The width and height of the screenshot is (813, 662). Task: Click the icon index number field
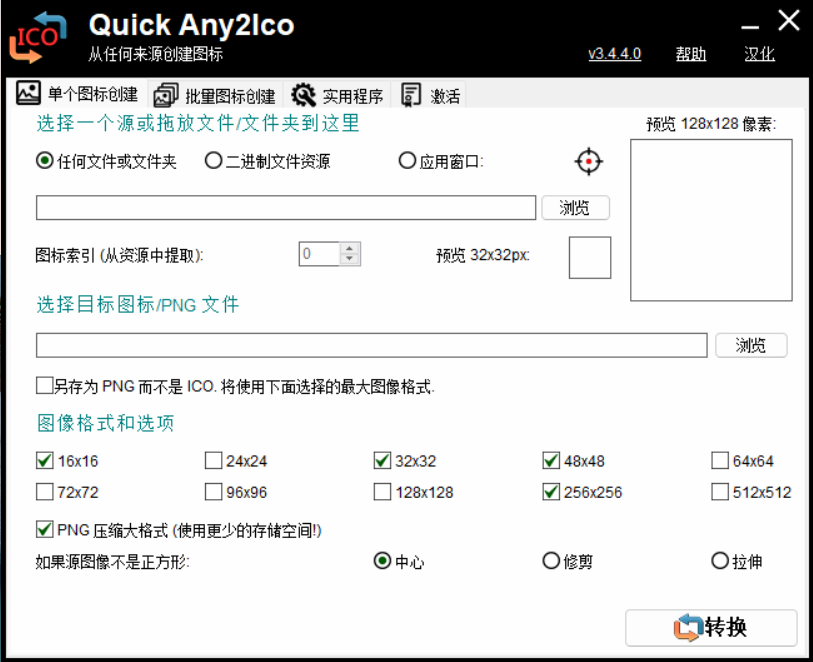[319, 254]
